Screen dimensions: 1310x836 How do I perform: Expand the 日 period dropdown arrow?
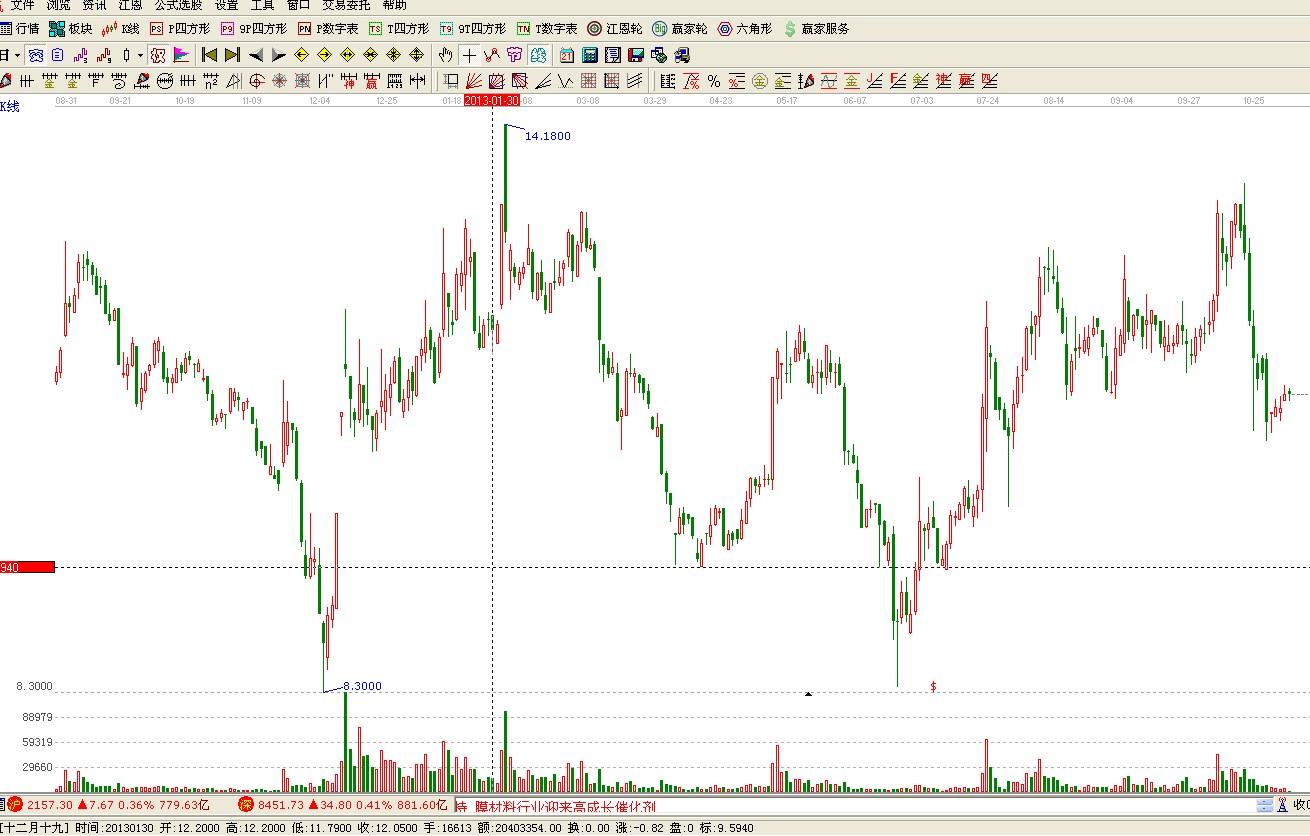17,55
